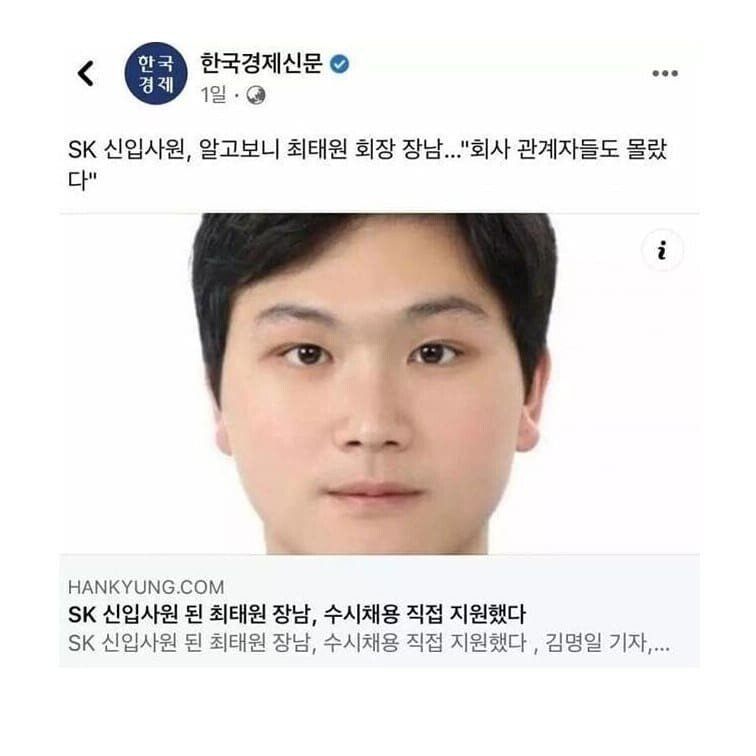Screen dimensions: 756x756
Task: Click the '최태원 회장 장남' phrase in caption
Action: [364, 149]
